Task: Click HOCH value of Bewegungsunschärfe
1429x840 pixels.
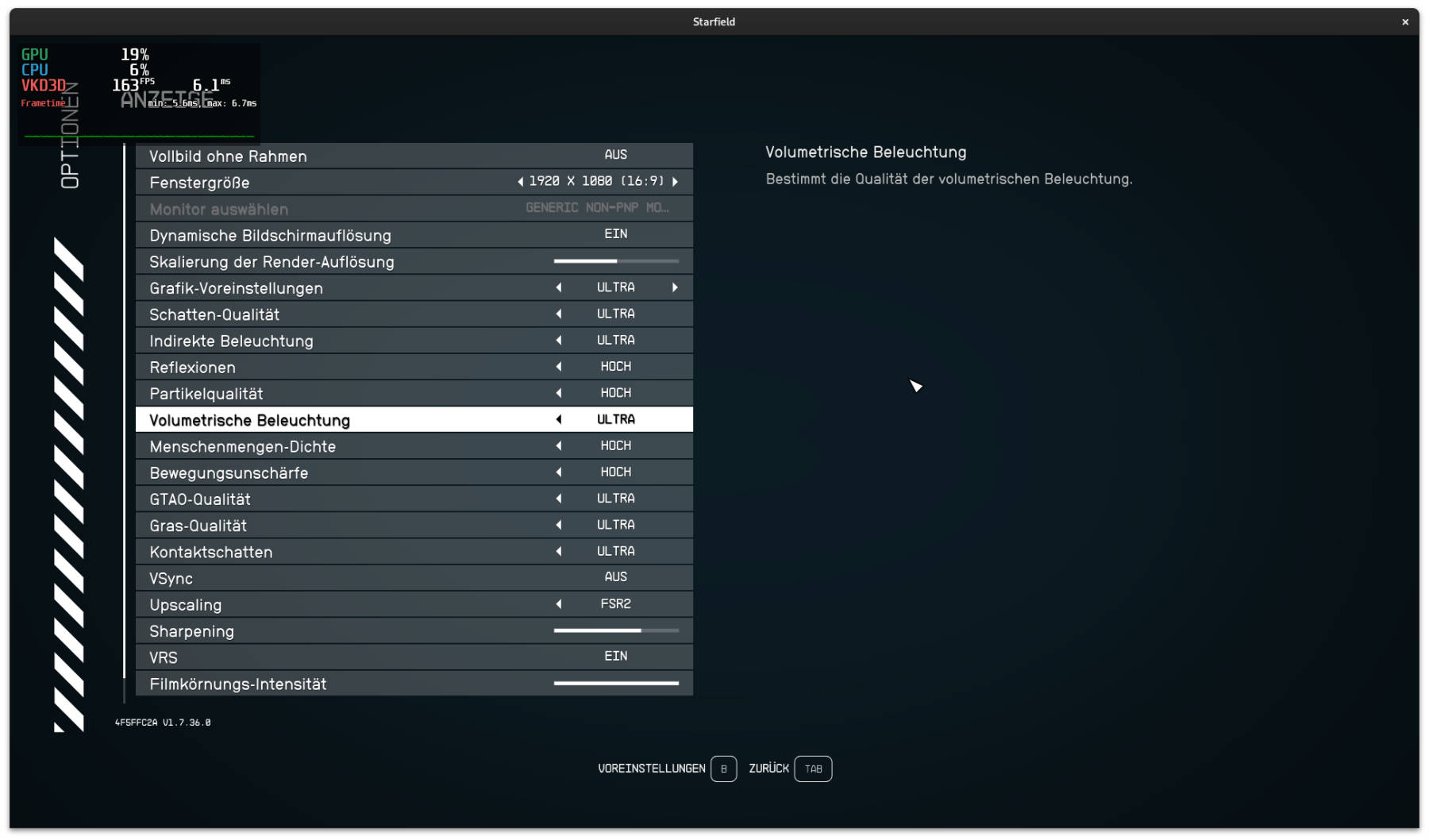Action: [x=616, y=472]
